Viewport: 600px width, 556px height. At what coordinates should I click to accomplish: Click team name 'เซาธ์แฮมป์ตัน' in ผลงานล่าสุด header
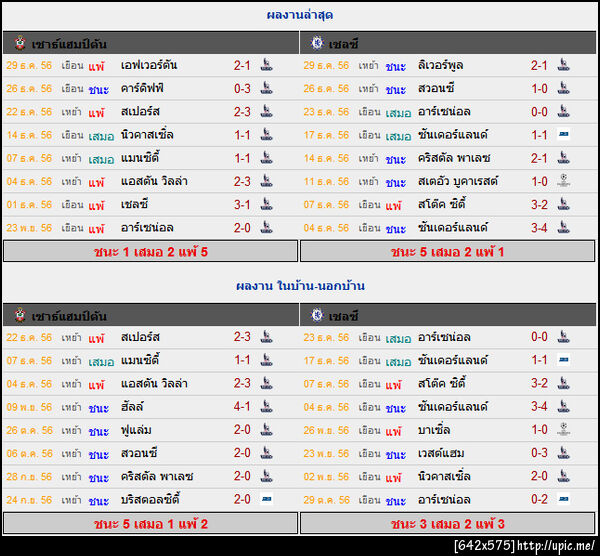point(69,44)
